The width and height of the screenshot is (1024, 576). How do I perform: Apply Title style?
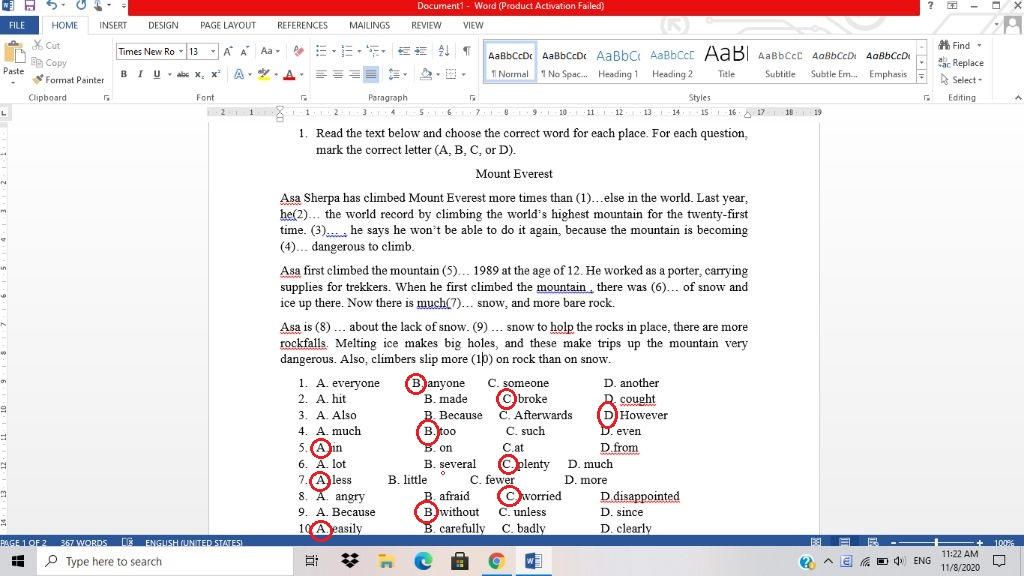tap(726, 63)
